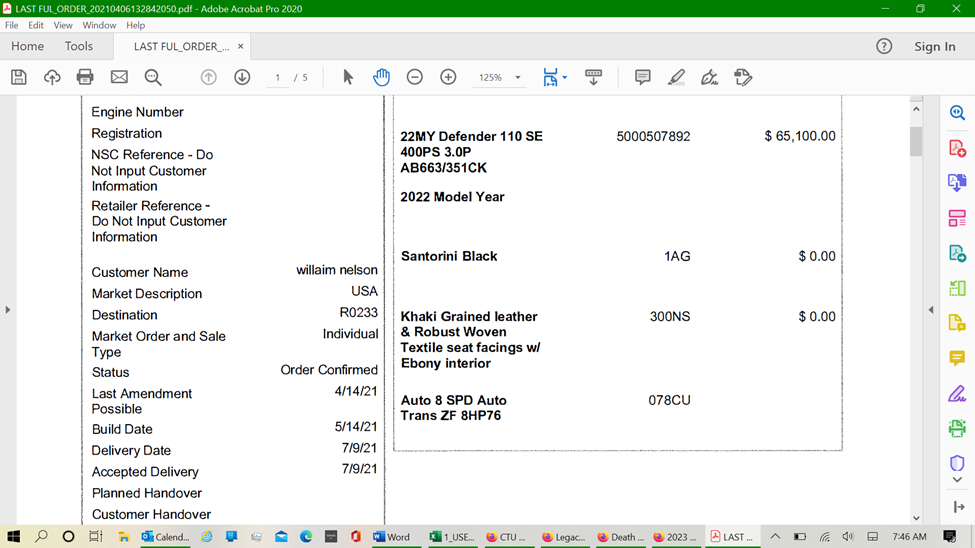This screenshot has width=975, height=548.
Task: Collapse the right tools pane arrow
Action: pos(931,309)
